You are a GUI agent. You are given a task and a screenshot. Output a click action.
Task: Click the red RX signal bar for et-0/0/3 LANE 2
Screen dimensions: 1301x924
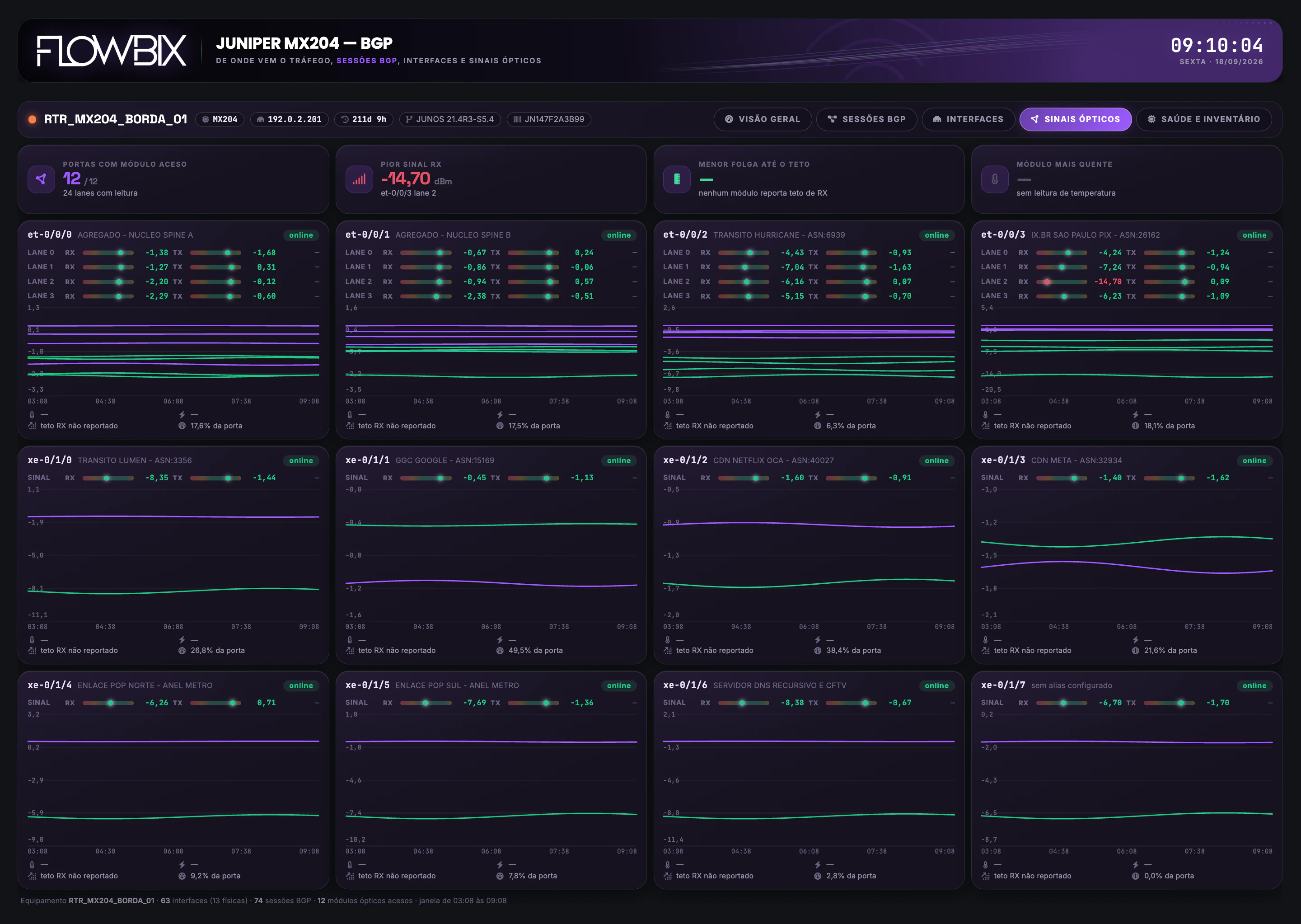(1062, 281)
